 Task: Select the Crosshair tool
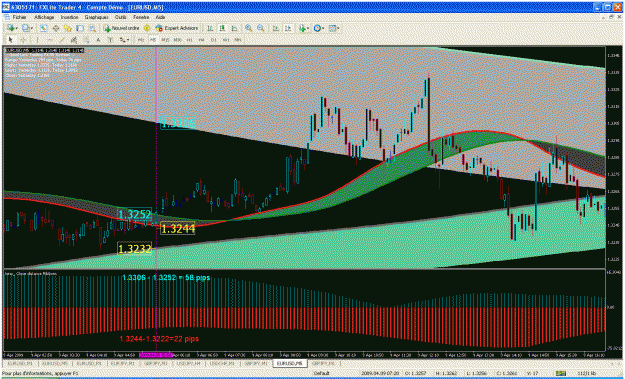pyautogui.click(x=23, y=39)
